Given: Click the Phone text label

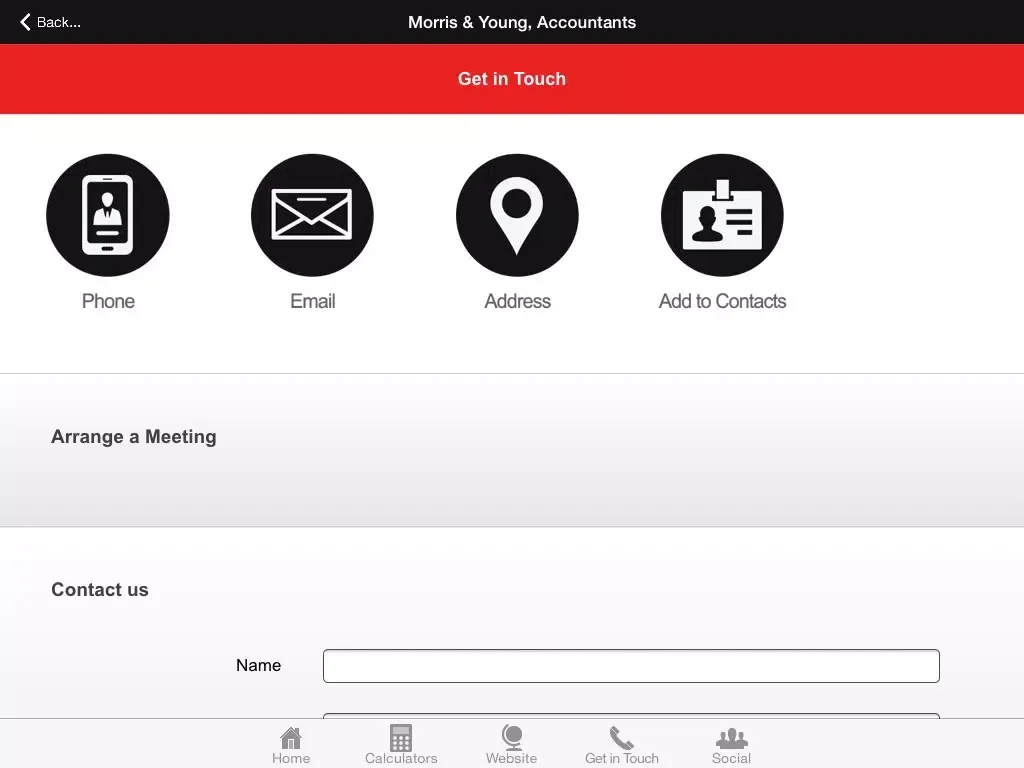Looking at the screenshot, I should tap(108, 301).
